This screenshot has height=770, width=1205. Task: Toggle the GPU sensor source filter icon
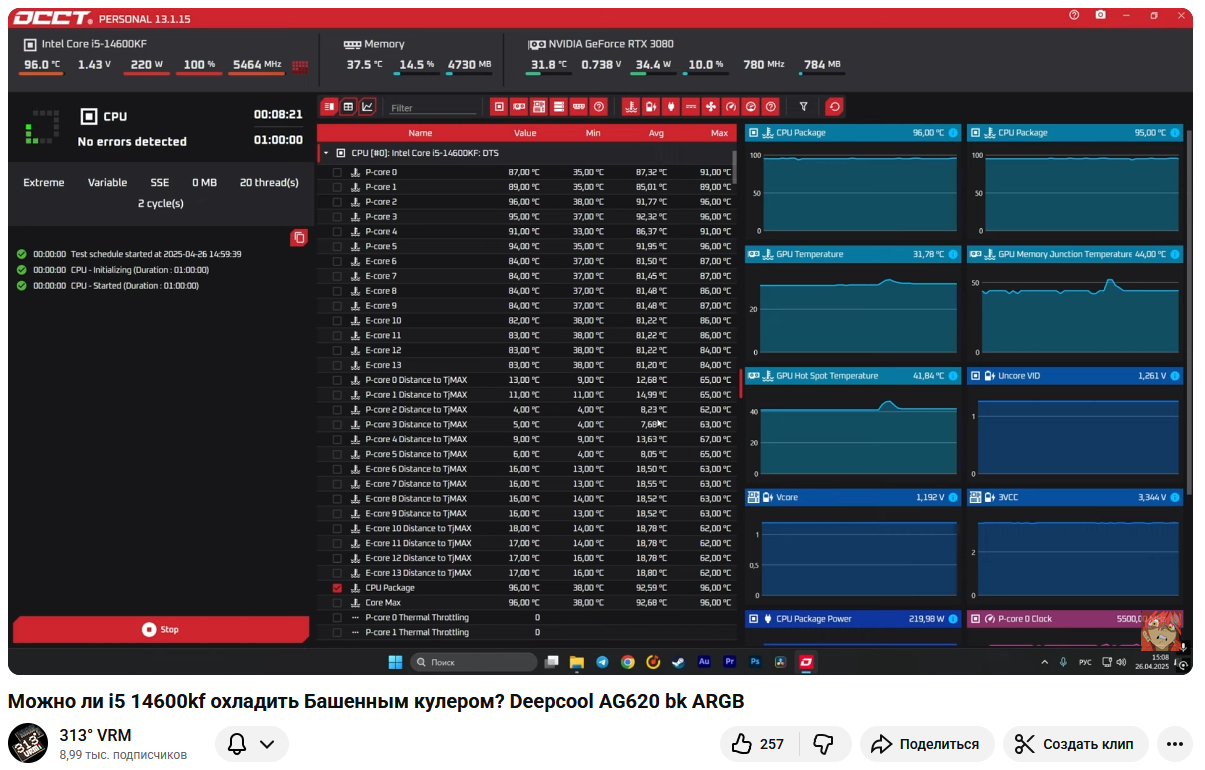(519, 106)
